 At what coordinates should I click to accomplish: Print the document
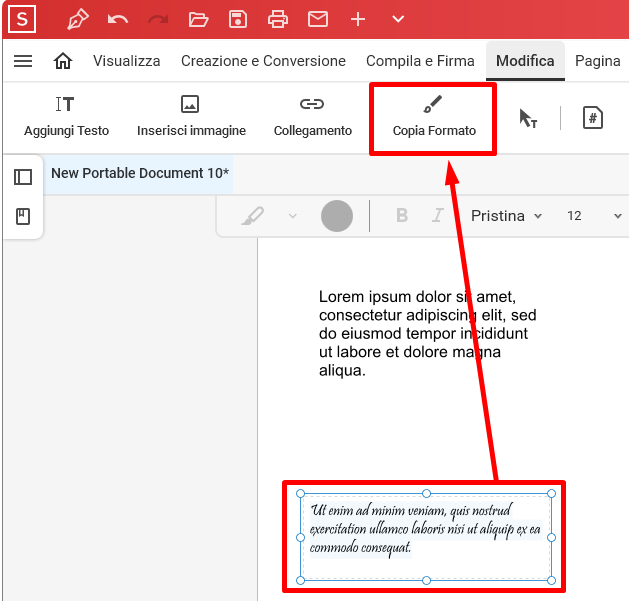click(x=278, y=19)
